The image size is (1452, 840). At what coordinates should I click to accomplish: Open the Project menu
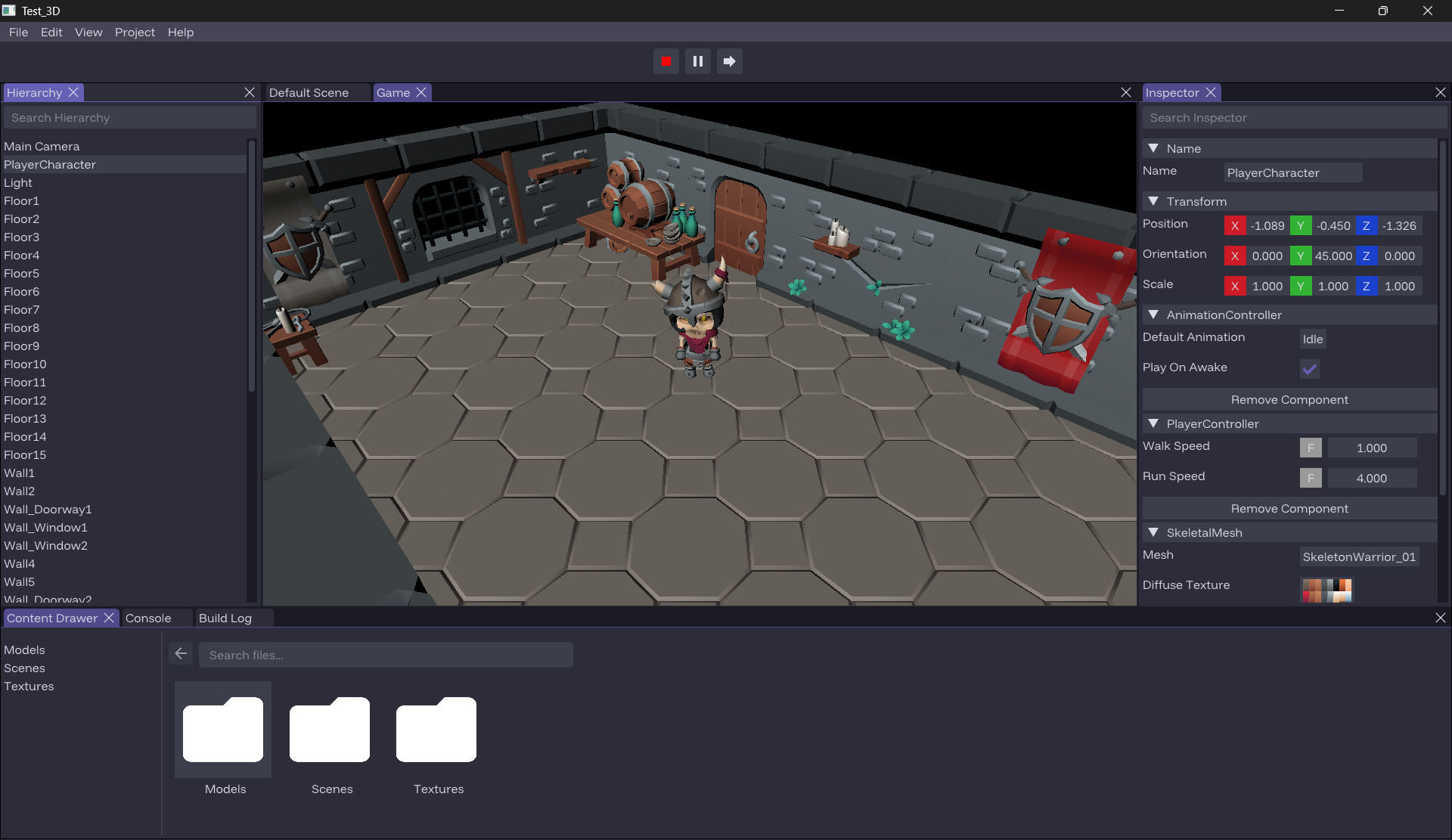135,32
